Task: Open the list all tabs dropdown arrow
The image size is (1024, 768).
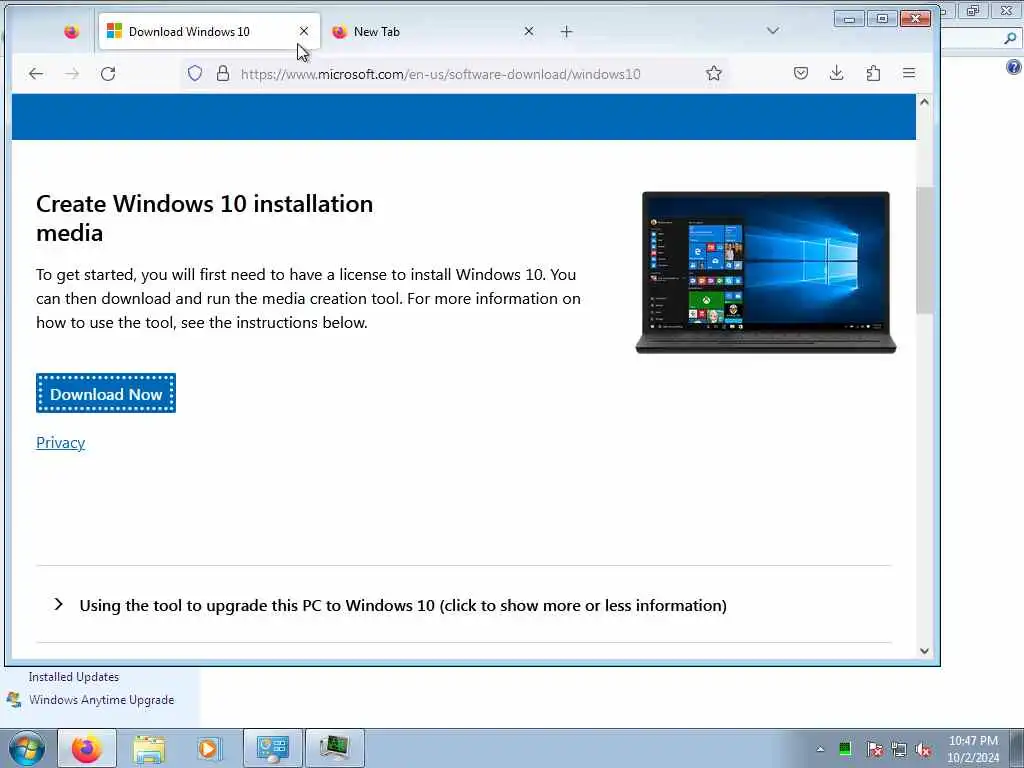Action: point(773,31)
